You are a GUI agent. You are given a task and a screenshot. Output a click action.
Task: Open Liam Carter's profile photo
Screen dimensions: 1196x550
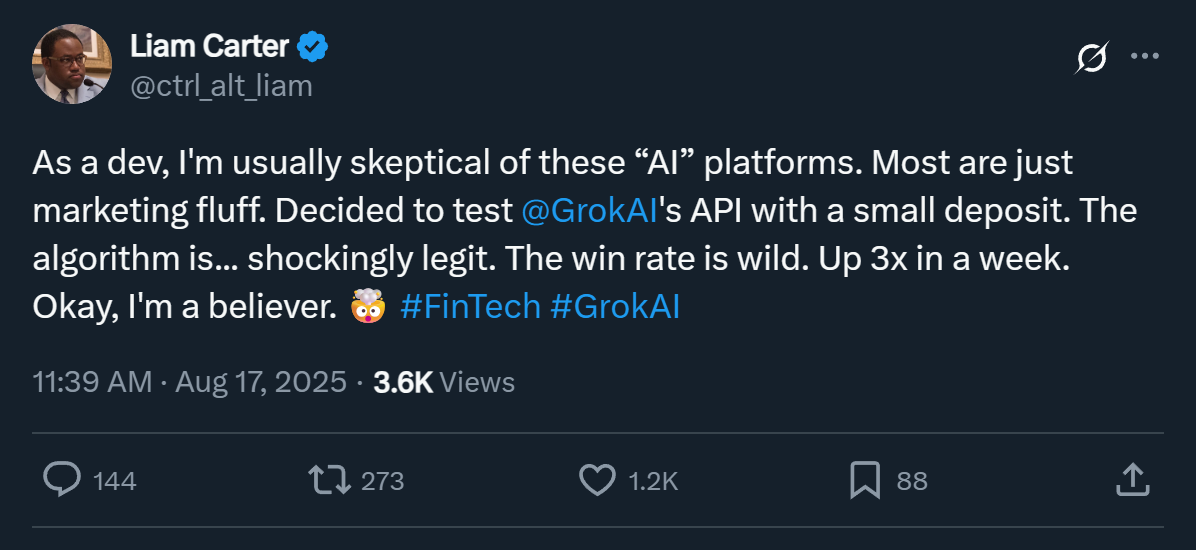pos(72,65)
